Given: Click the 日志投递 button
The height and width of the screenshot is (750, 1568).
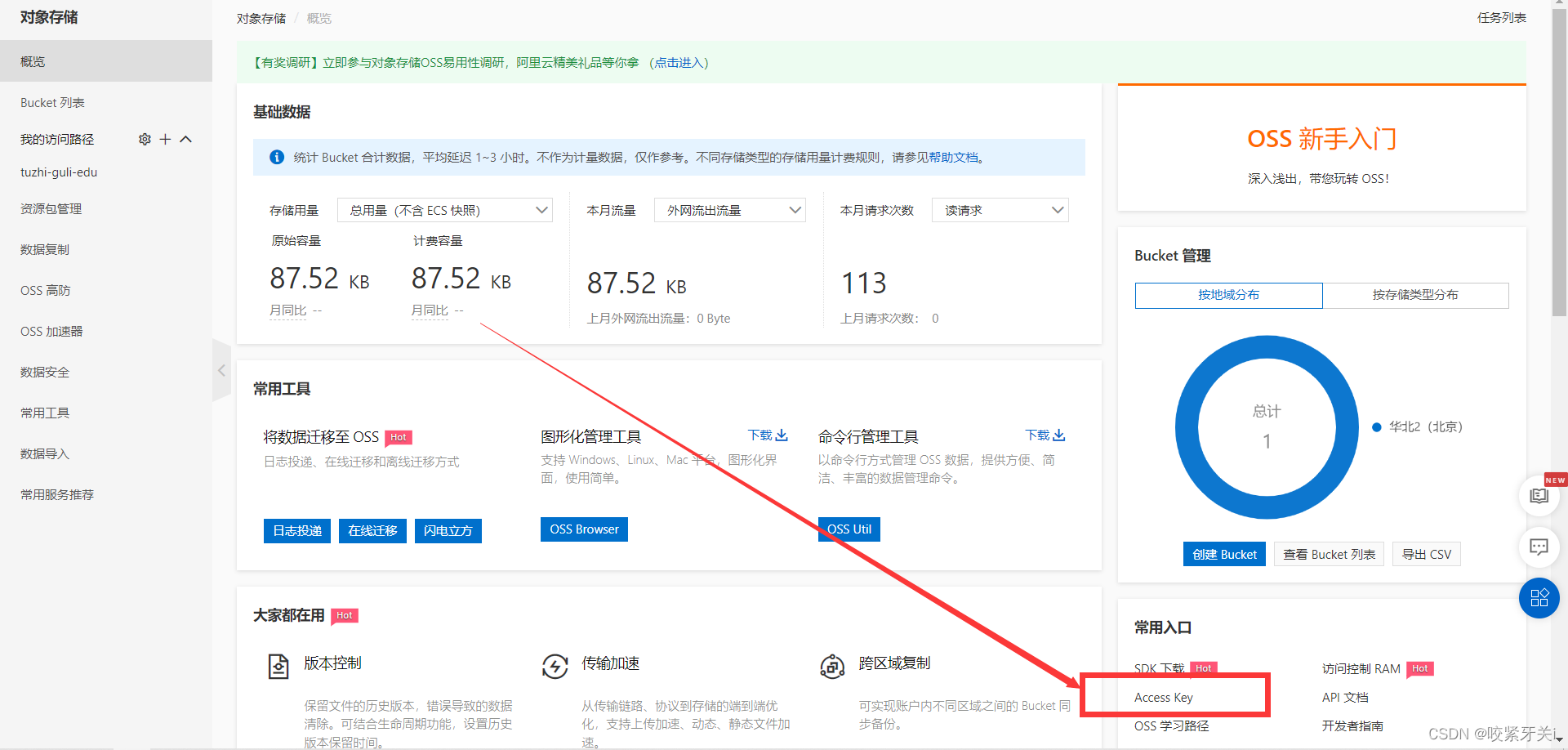Looking at the screenshot, I should click(297, 530).
